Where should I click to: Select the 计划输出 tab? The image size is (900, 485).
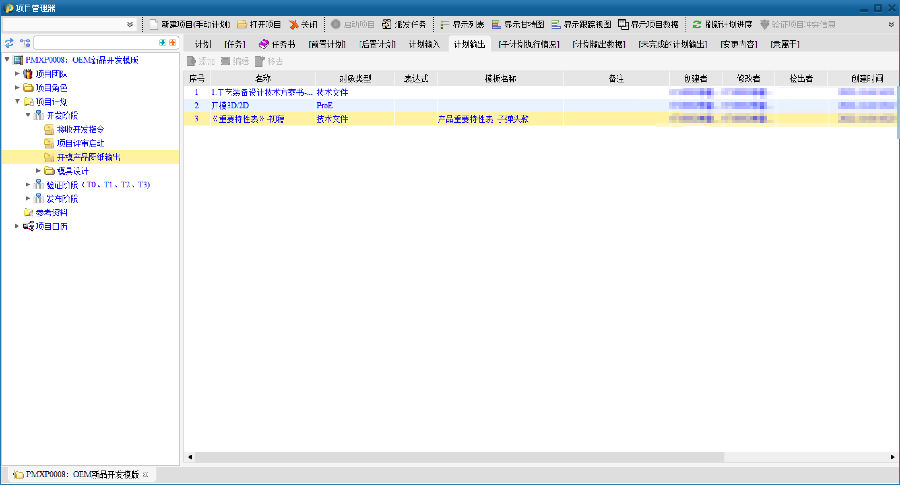pos(470,44)
